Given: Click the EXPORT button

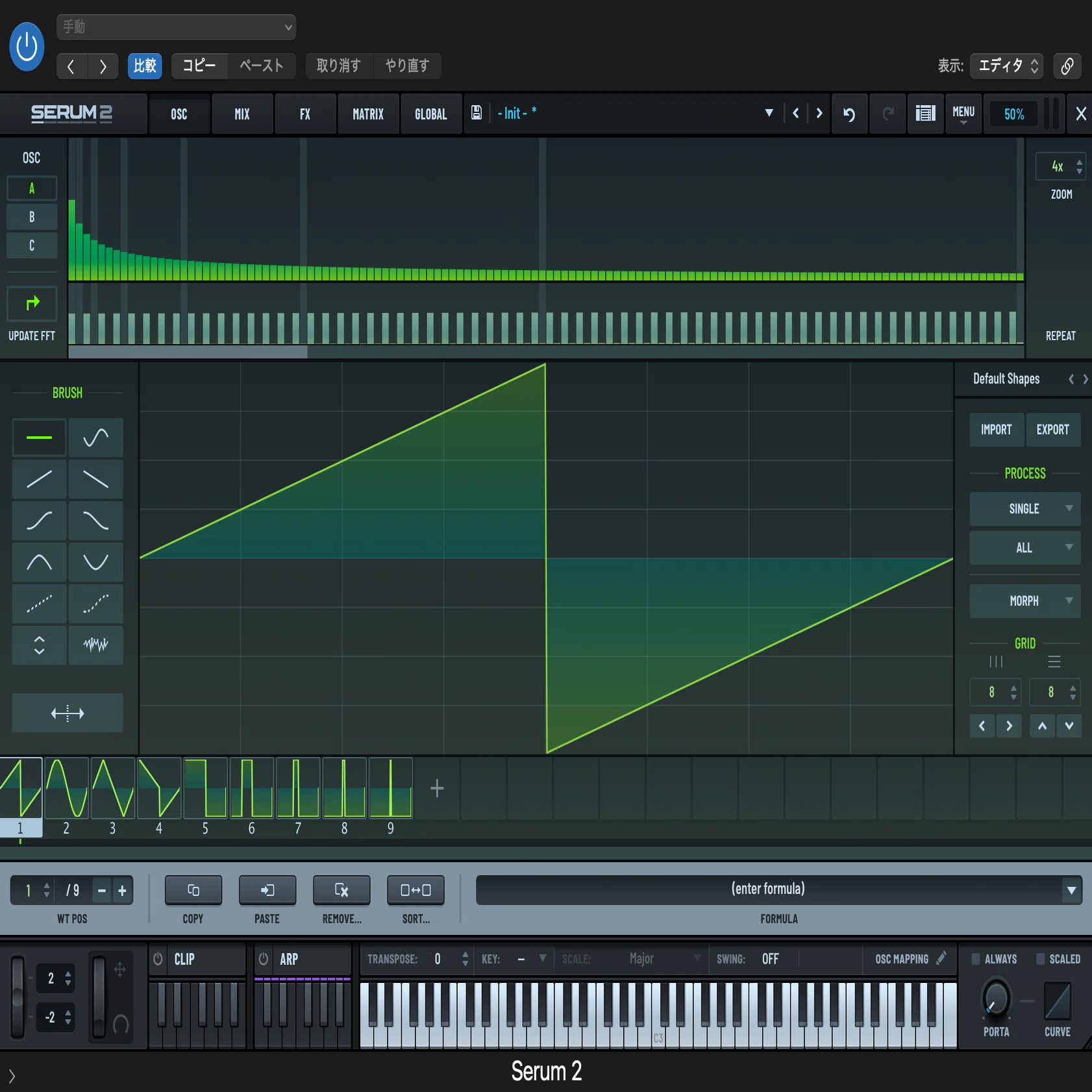Looking at the screenshot, I should [x=1053, y=430].
